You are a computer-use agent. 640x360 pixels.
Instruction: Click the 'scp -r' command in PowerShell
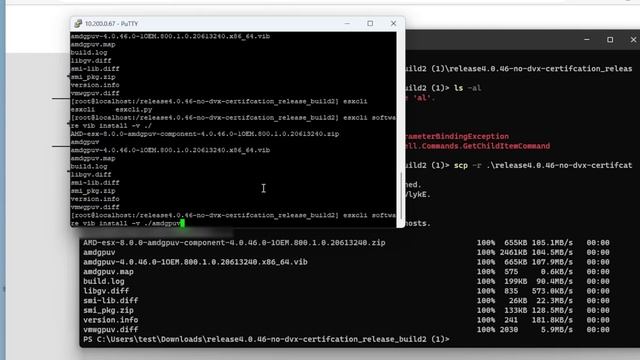pos(468,165)
